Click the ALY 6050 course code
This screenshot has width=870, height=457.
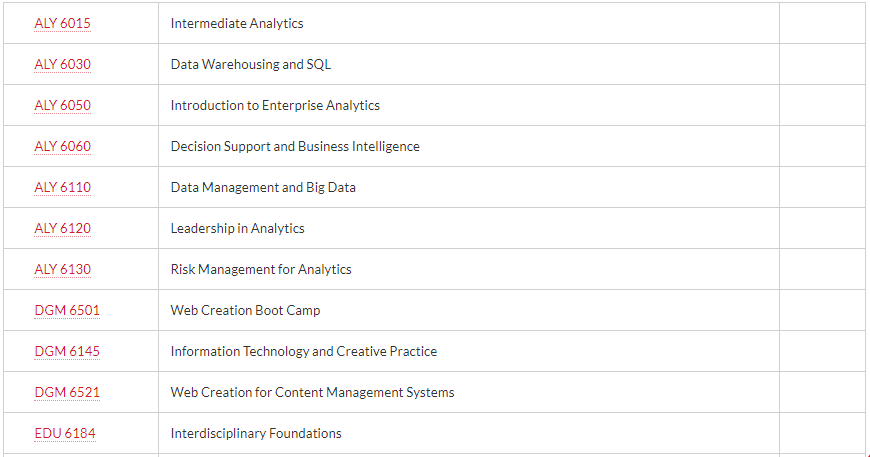62,105
